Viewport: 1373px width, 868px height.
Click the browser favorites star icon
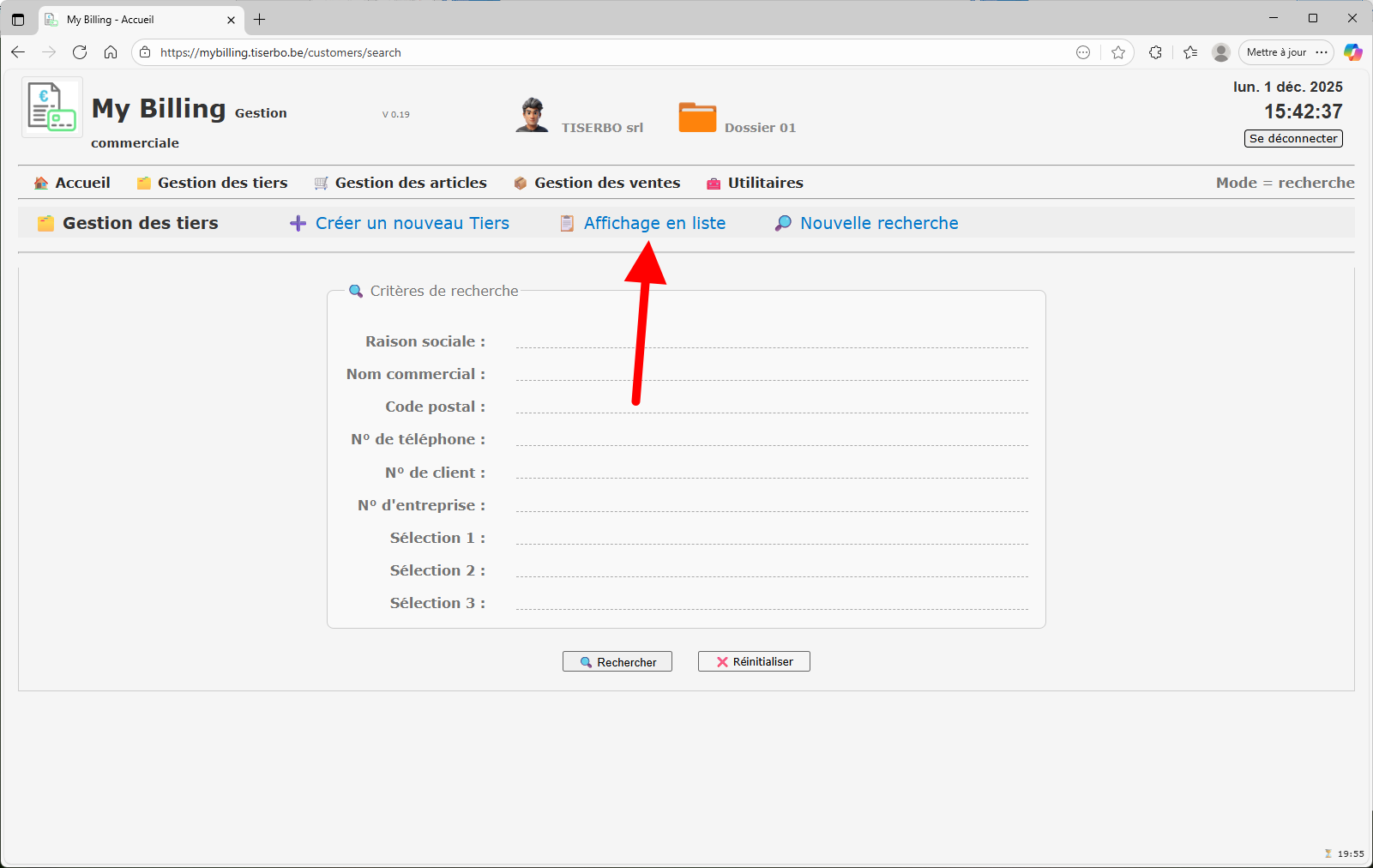click(x=1118, y=52)
